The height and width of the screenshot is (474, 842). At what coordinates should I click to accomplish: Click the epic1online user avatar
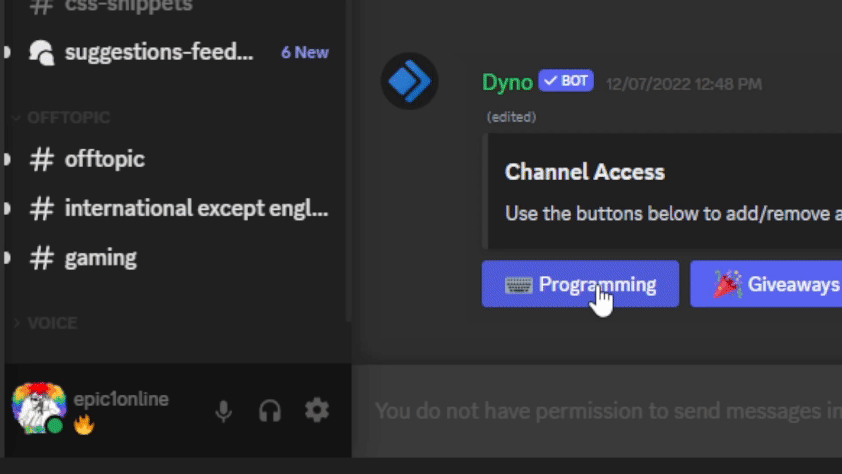click(x=39, y=408)
